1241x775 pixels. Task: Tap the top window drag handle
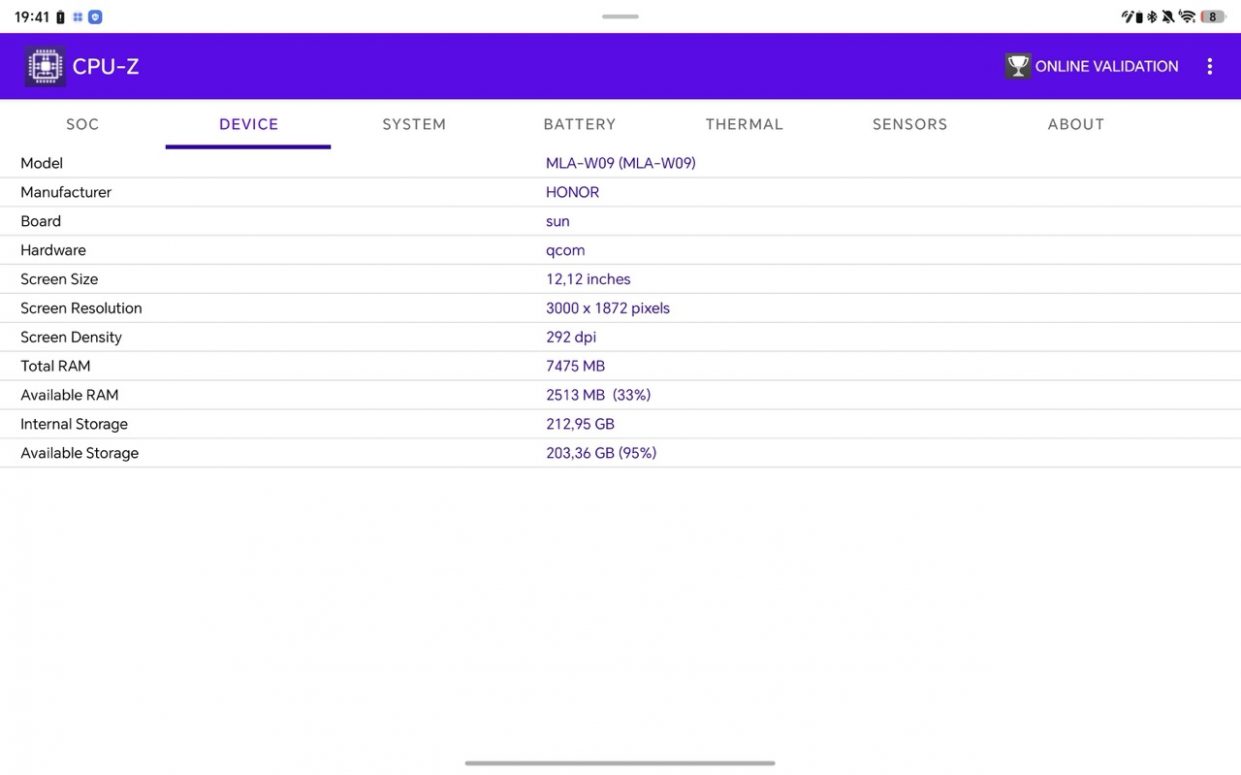click(x=620, y=16)
